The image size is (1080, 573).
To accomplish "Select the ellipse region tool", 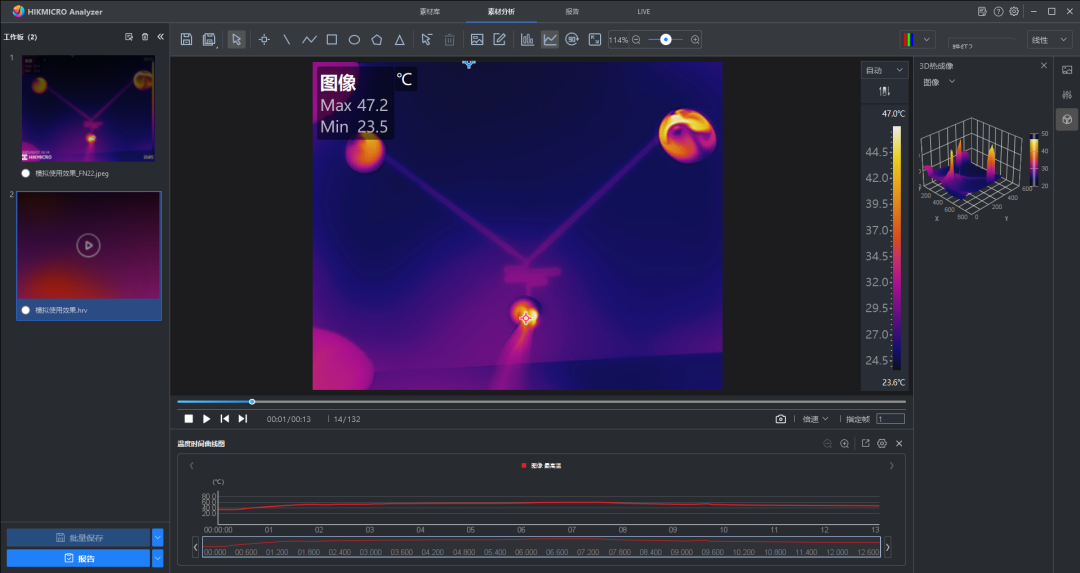I will 354,39.
